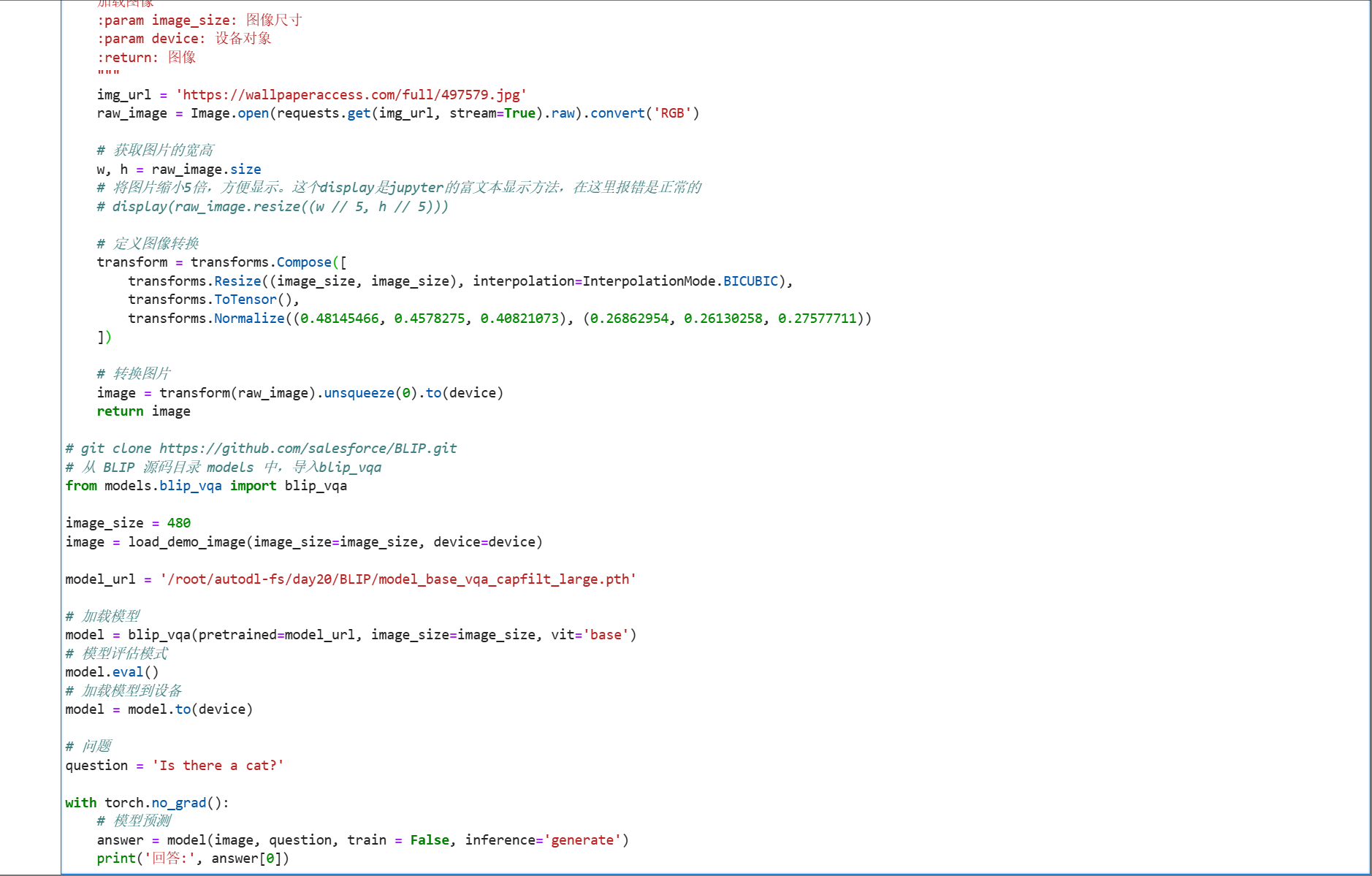Click the print answer[0] statement
Image resolution: width=1372 pixels, height=876 pixels.
(193, 858)
